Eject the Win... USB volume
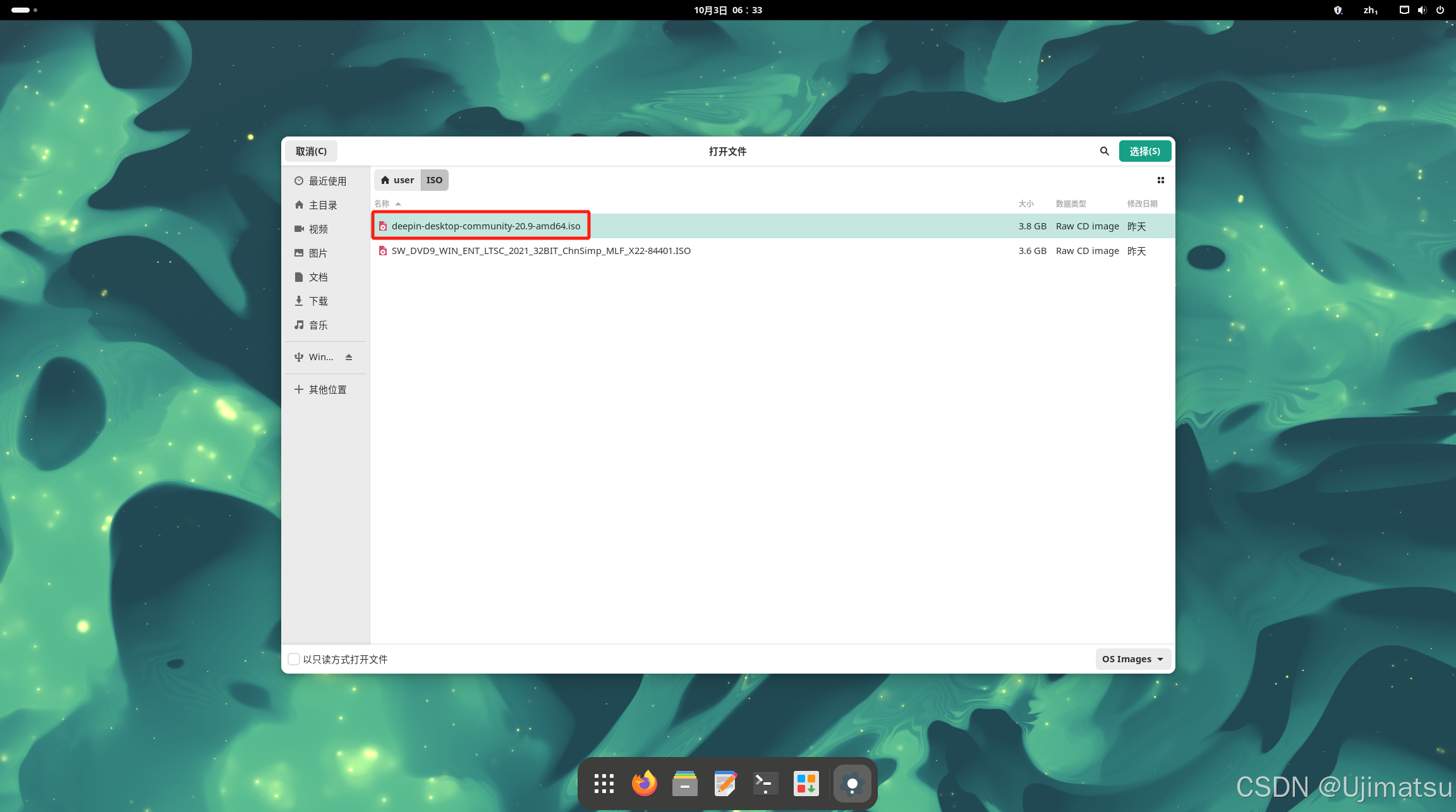1456x812 pixels. click(349, 357)
